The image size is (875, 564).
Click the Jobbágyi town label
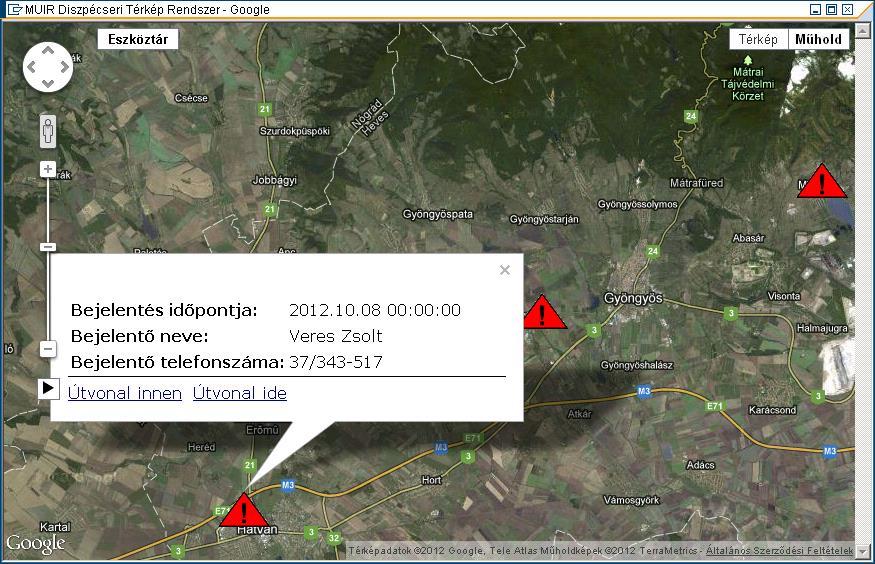coord(275,180)
